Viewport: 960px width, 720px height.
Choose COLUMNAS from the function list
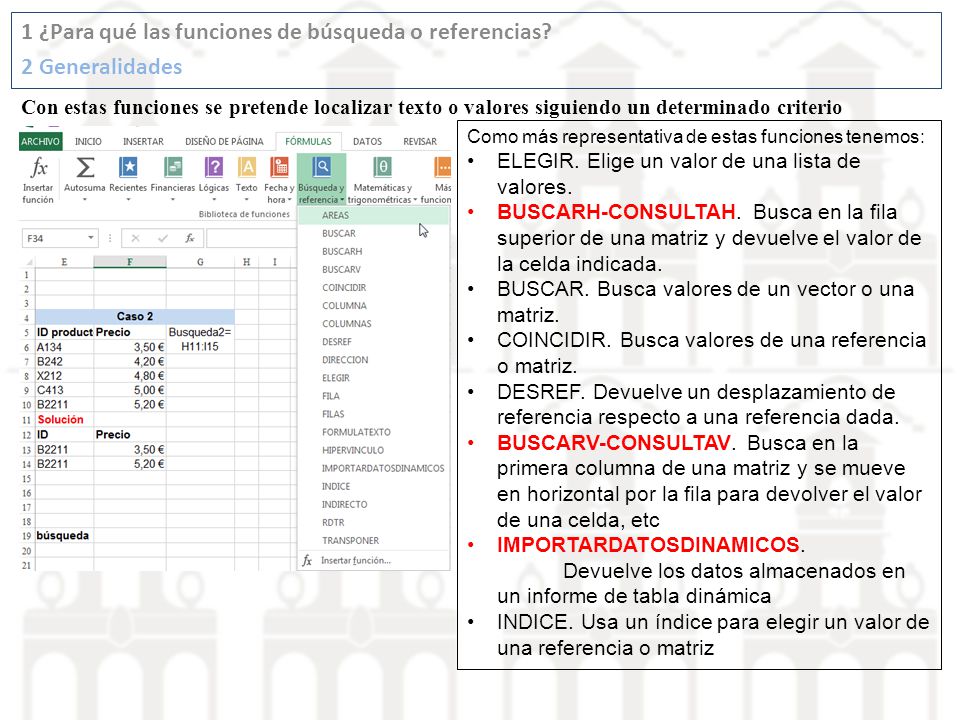coord(373,324)
